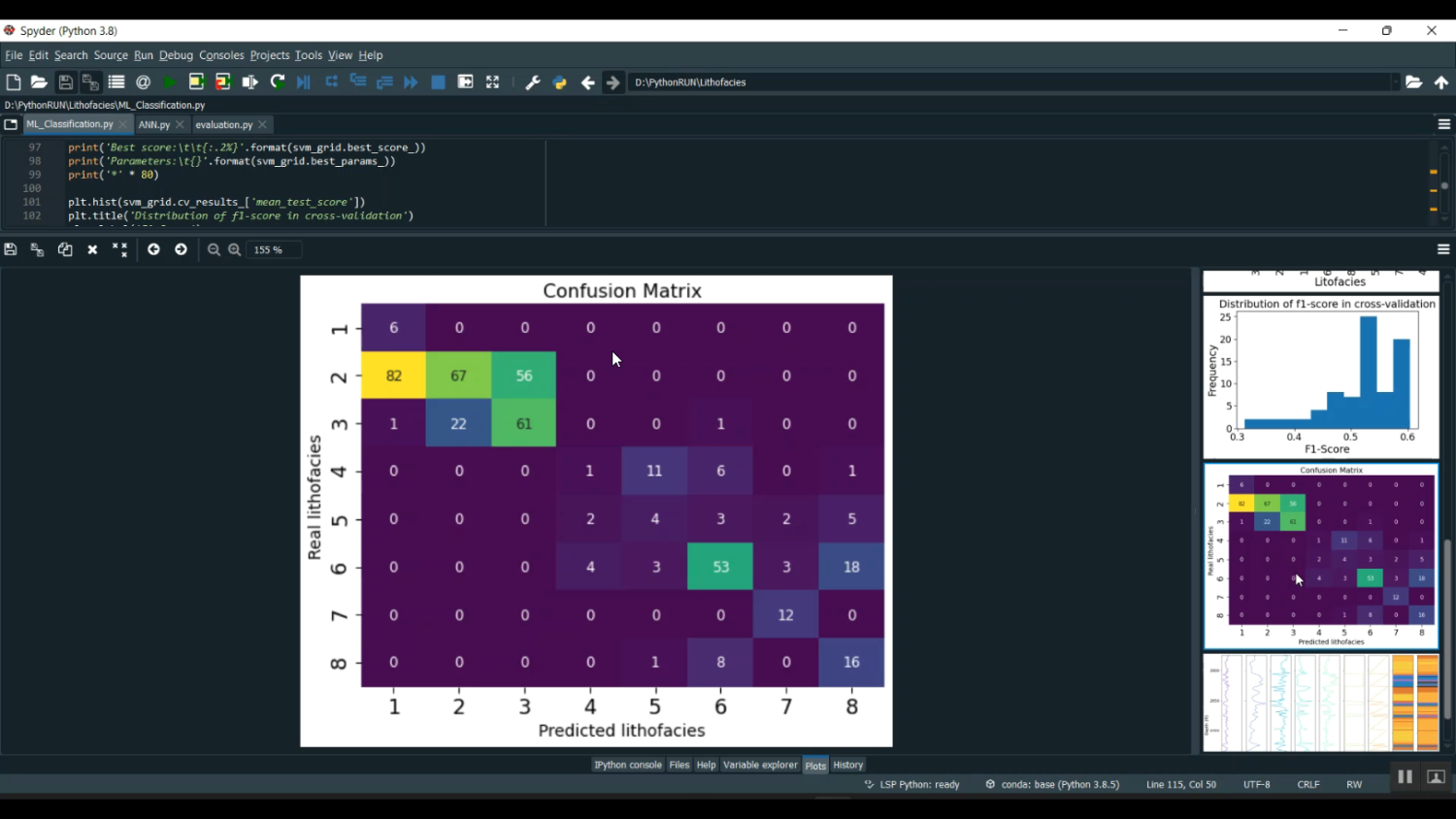
Task: Switch to the evaluation.py editor tab
Action: click(x=223, y=124)
